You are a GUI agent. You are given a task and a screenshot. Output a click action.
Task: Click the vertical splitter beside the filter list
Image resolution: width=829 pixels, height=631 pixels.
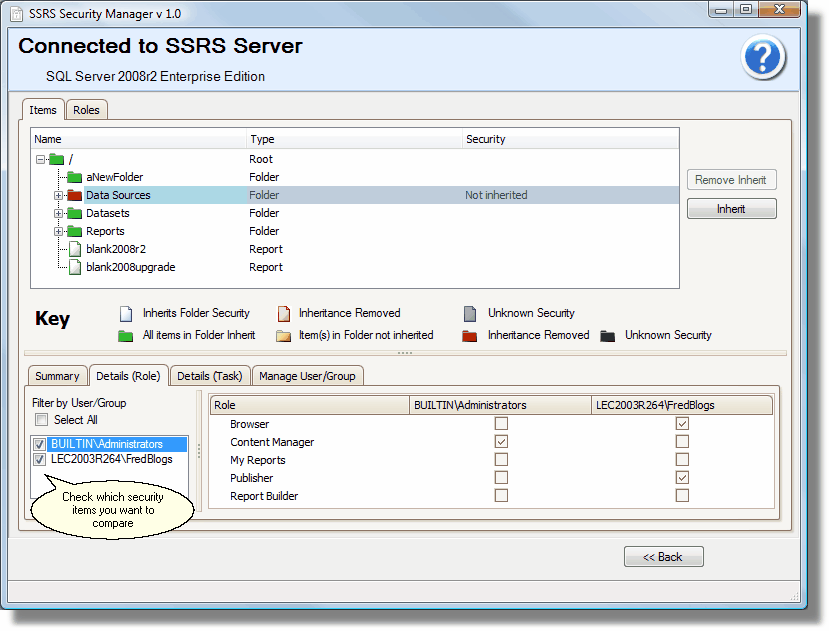coord(199,451)
